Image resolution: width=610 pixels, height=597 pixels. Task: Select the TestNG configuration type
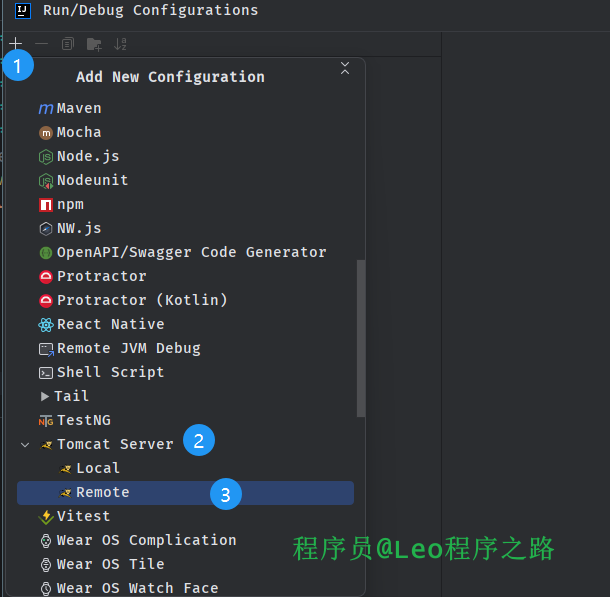[x=84, y=420]
